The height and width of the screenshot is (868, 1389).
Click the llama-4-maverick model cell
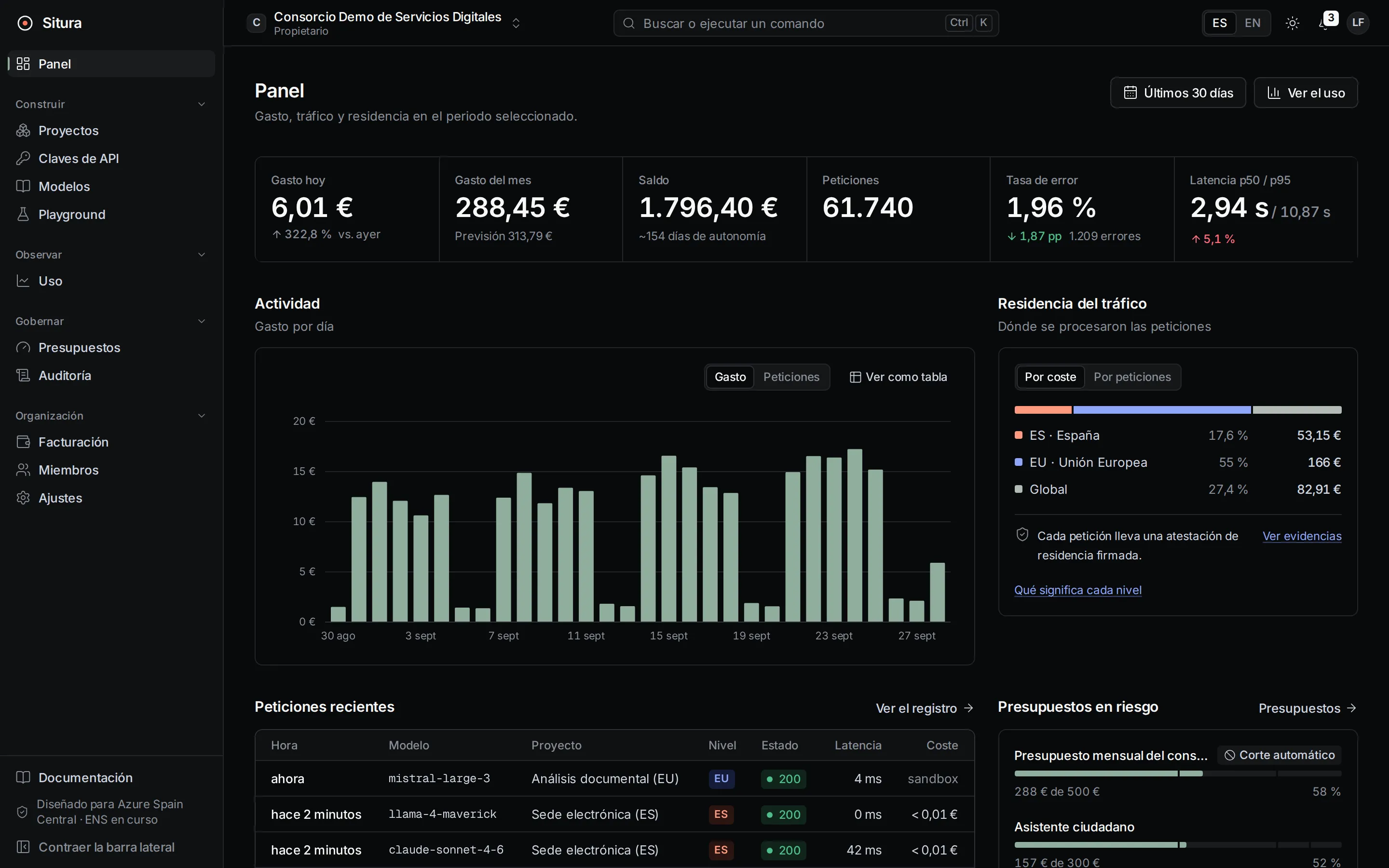point(443,814)
